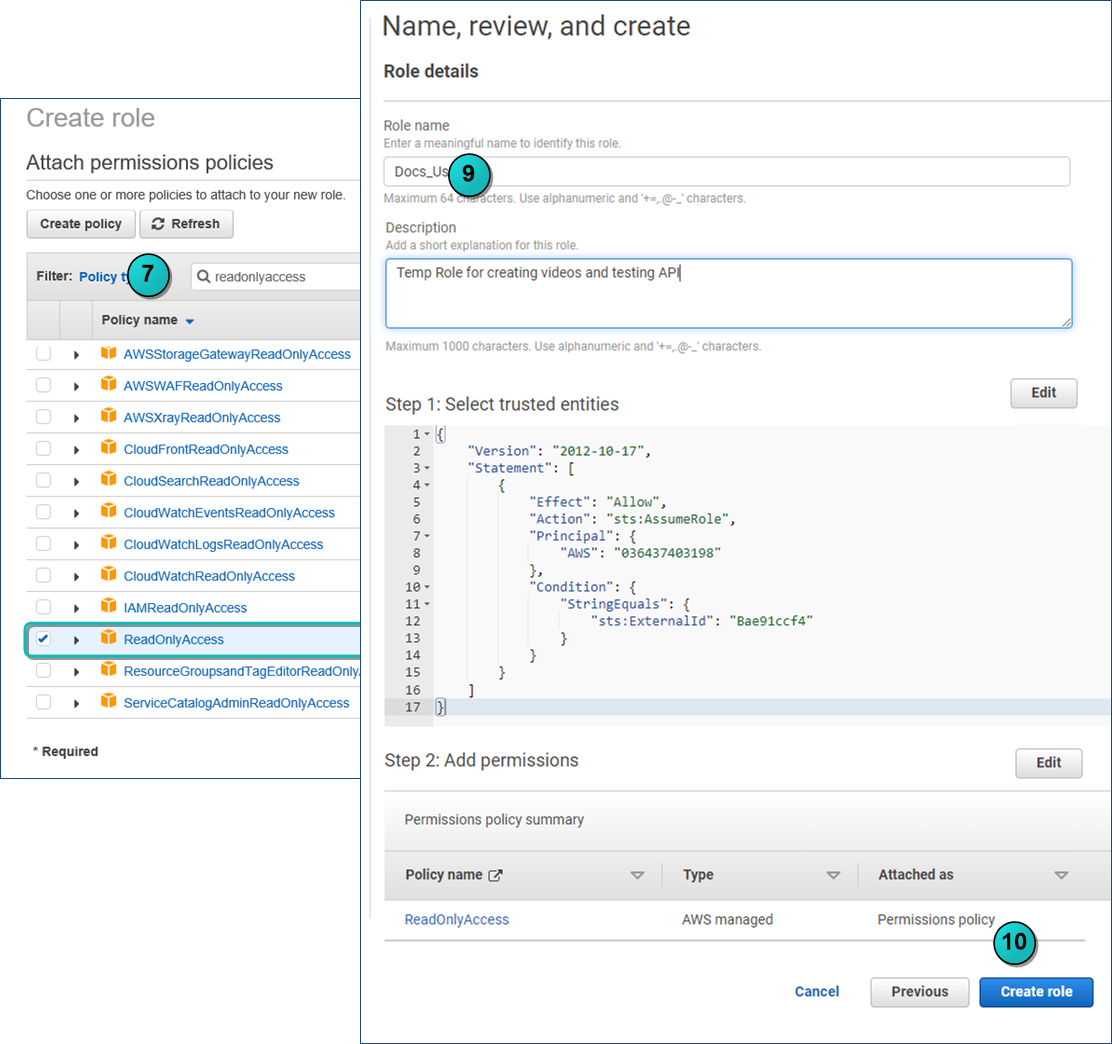Open the Type column sort dropdown
Screen dimensions: 1112x1044
tap(833, 876)
